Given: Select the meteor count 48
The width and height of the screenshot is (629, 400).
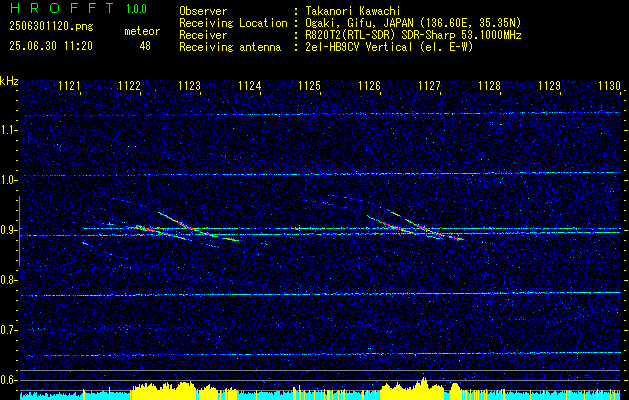Looking at the screenshot, I should (145, 46).
